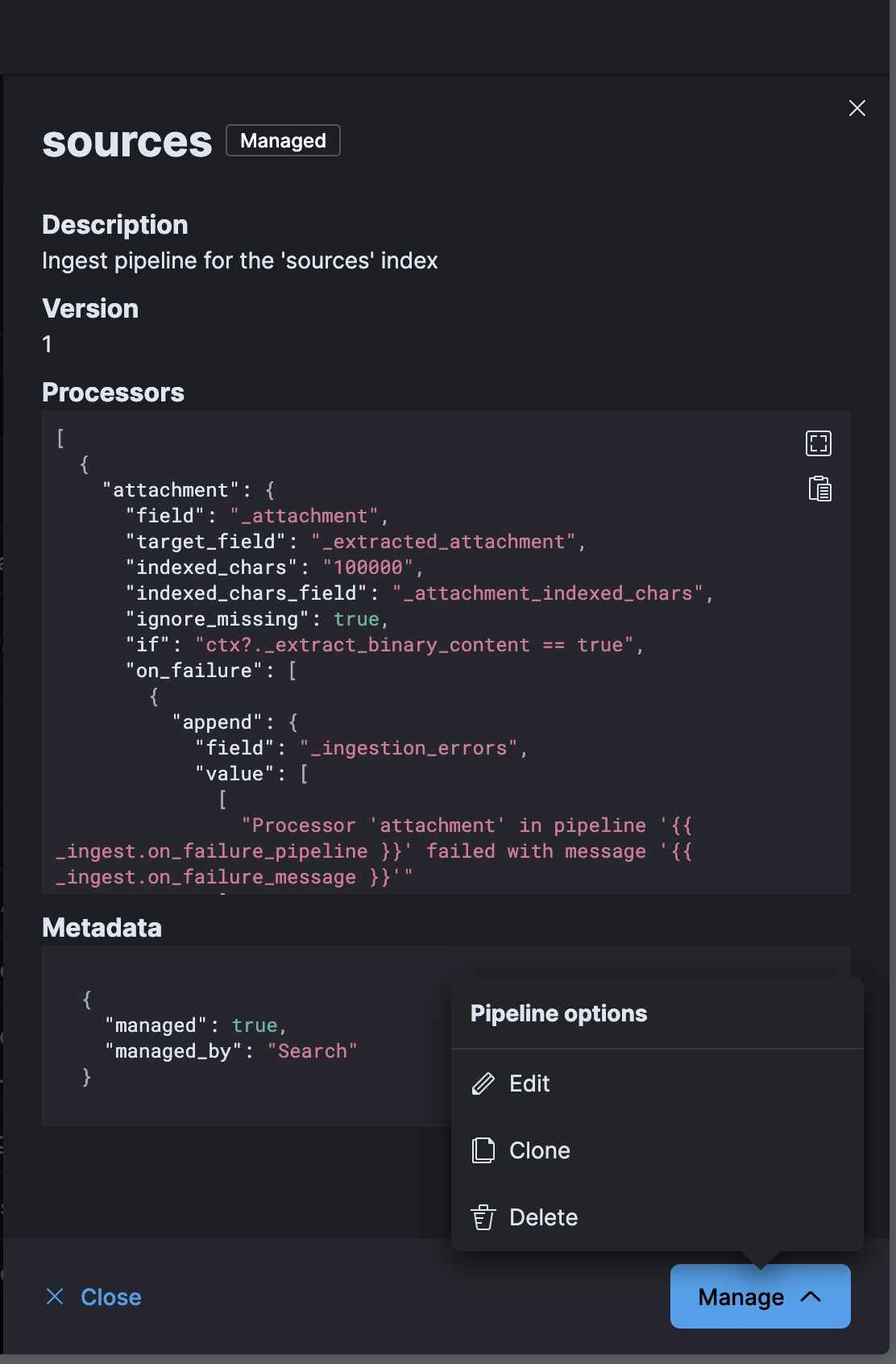The height and width of the screenshot is (1364, 896).
Task: Click the 'sources' pipeline title
Action: pyautogui.click(x=127, y=142)
